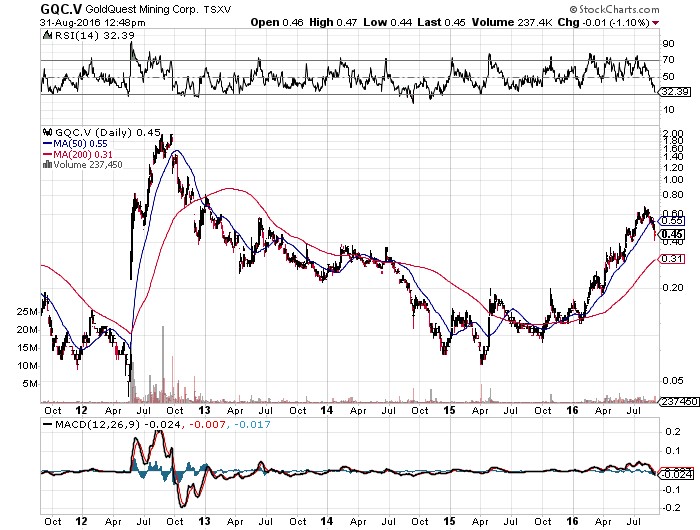This screenshot has width=700, height=530.
Task: Click the boxed 32.39 RSI value tag
Action: pos(675,92)
